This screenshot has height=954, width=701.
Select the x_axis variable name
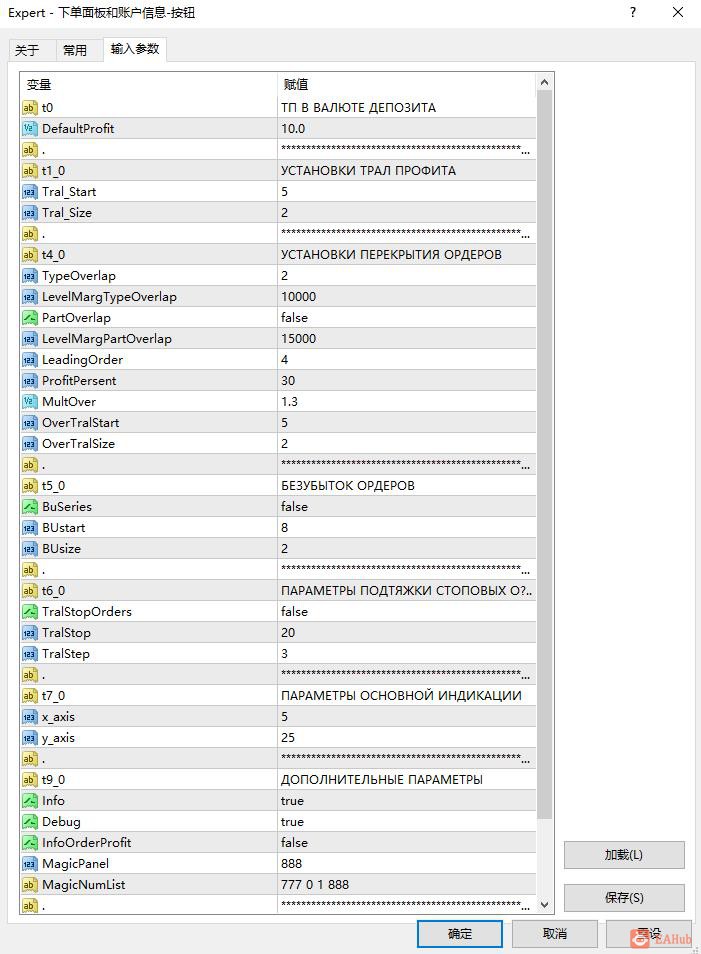click(x=58, y=717)
